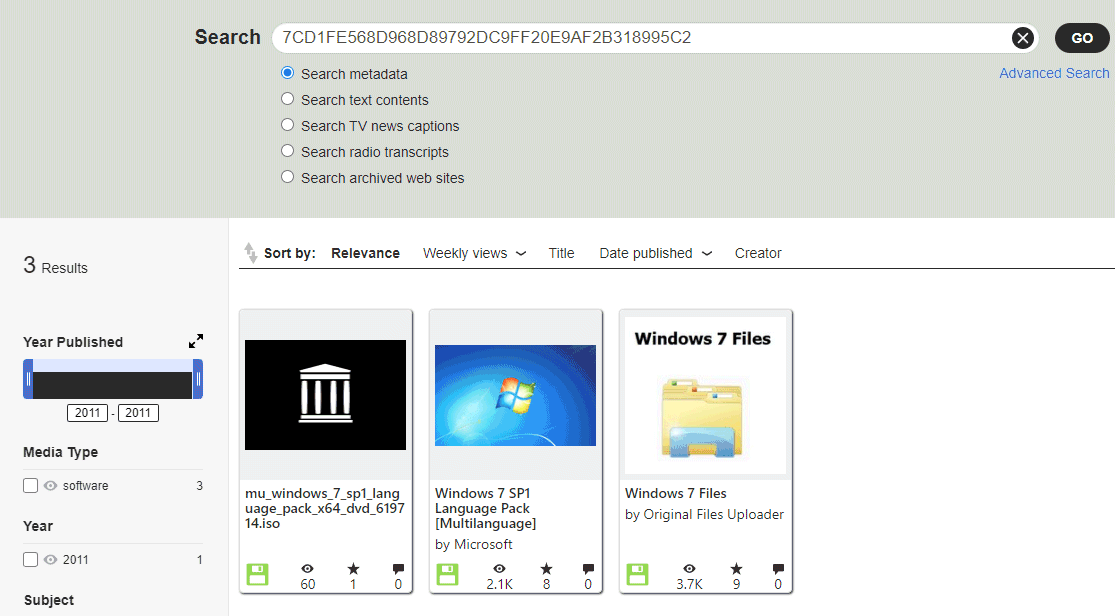Click the reviews comment icon on Windows 7 Files card
The height and width of the screenshot is (616, 1115).
point(778,569)
